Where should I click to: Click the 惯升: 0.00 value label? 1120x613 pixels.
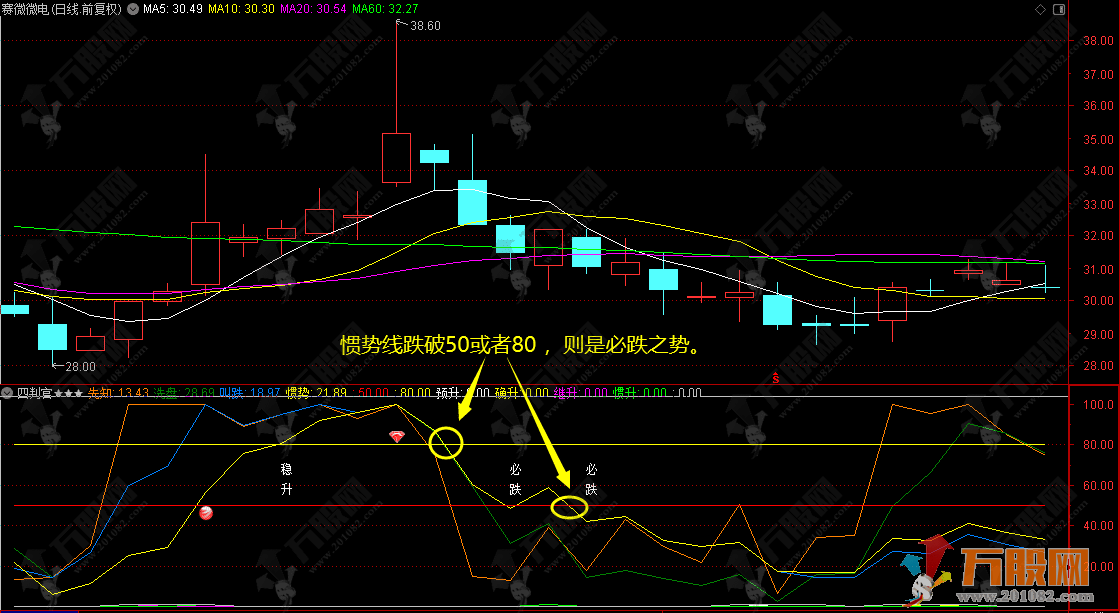pyautogui.click(x=640, y=392)
